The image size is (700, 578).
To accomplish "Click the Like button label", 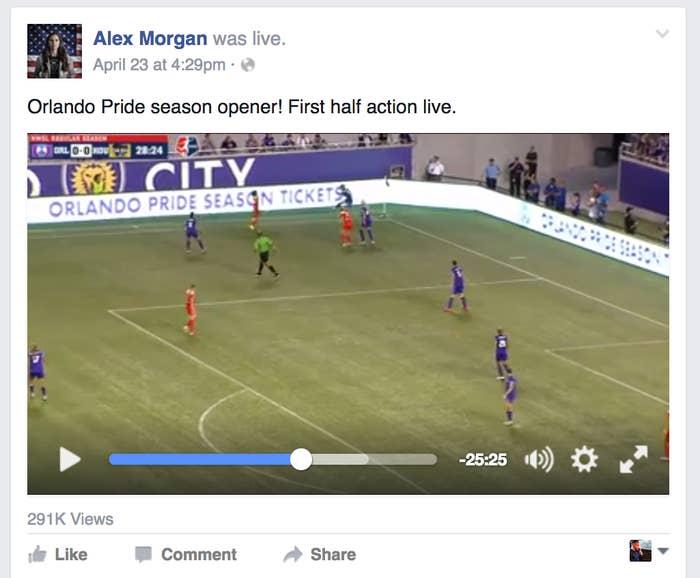I will coord(71,554).
